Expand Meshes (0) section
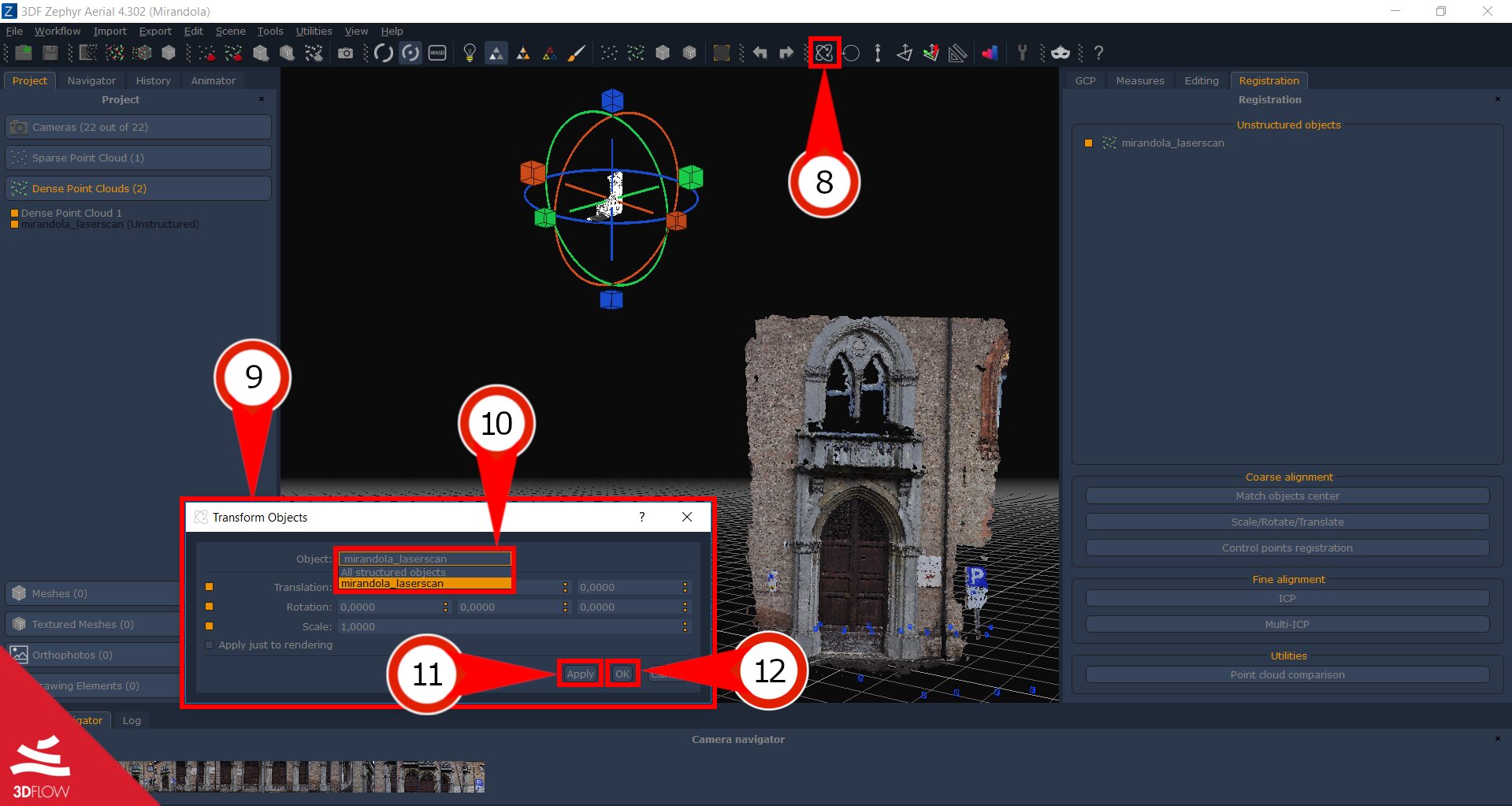1512x806 pixels. click(93, 593)
